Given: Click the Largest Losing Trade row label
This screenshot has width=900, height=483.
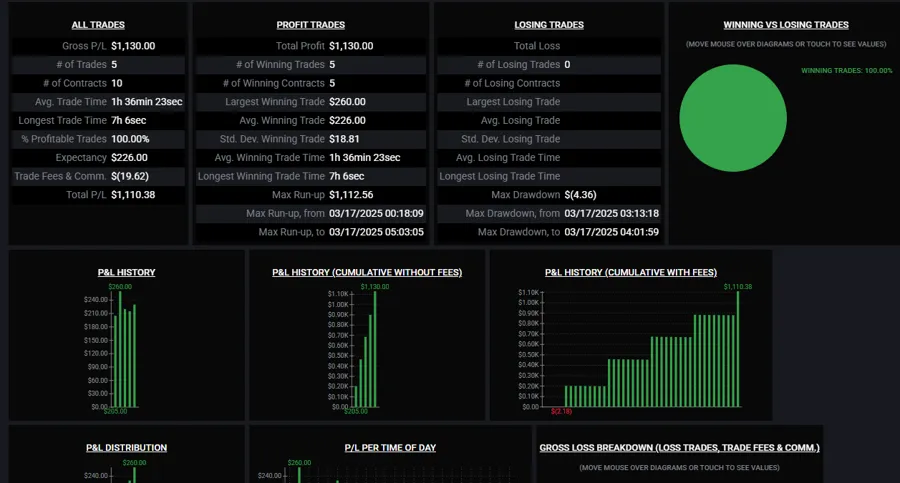Looking at the screenshot, I should pos(513,102).
